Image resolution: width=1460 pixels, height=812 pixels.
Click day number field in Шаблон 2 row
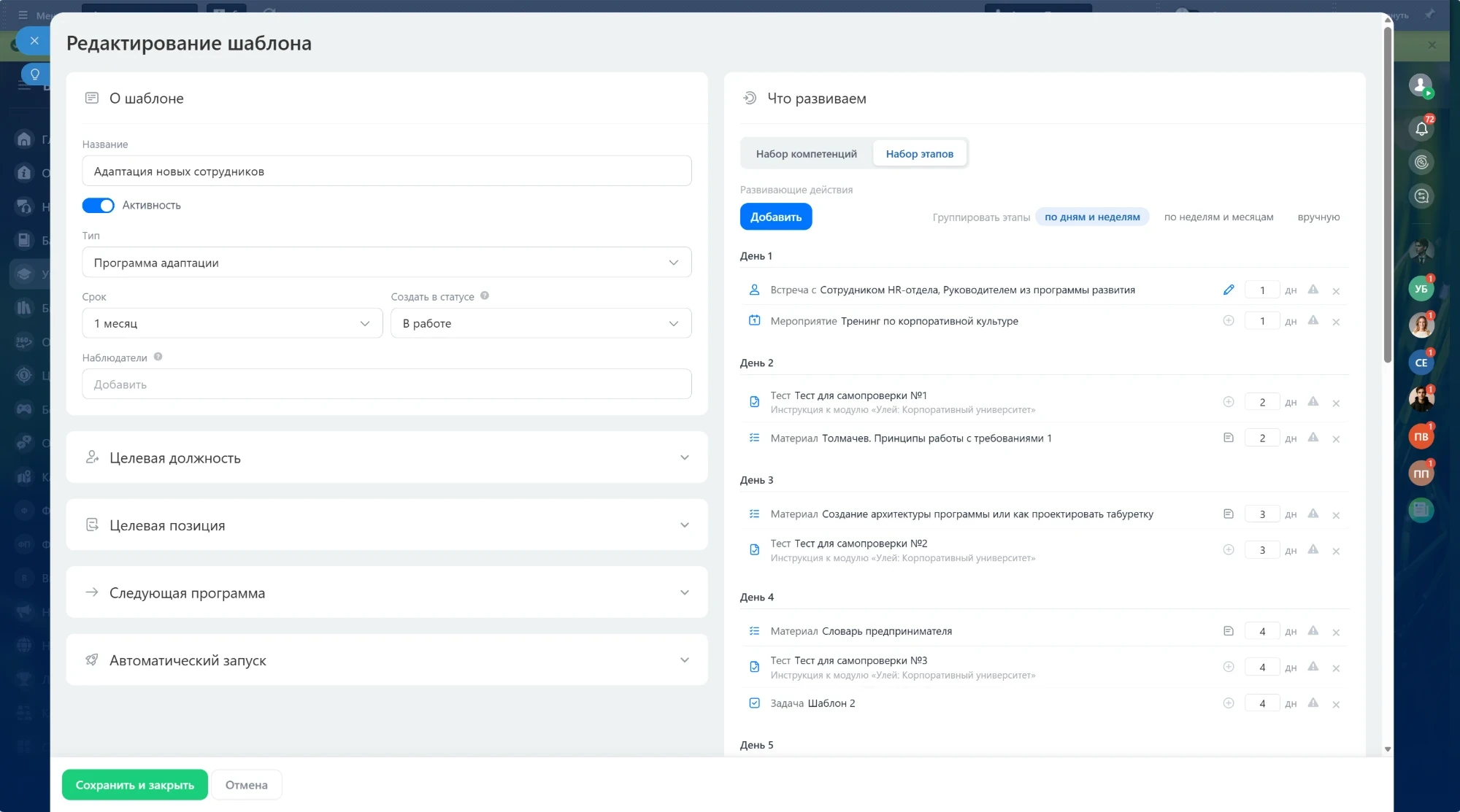1261,704
